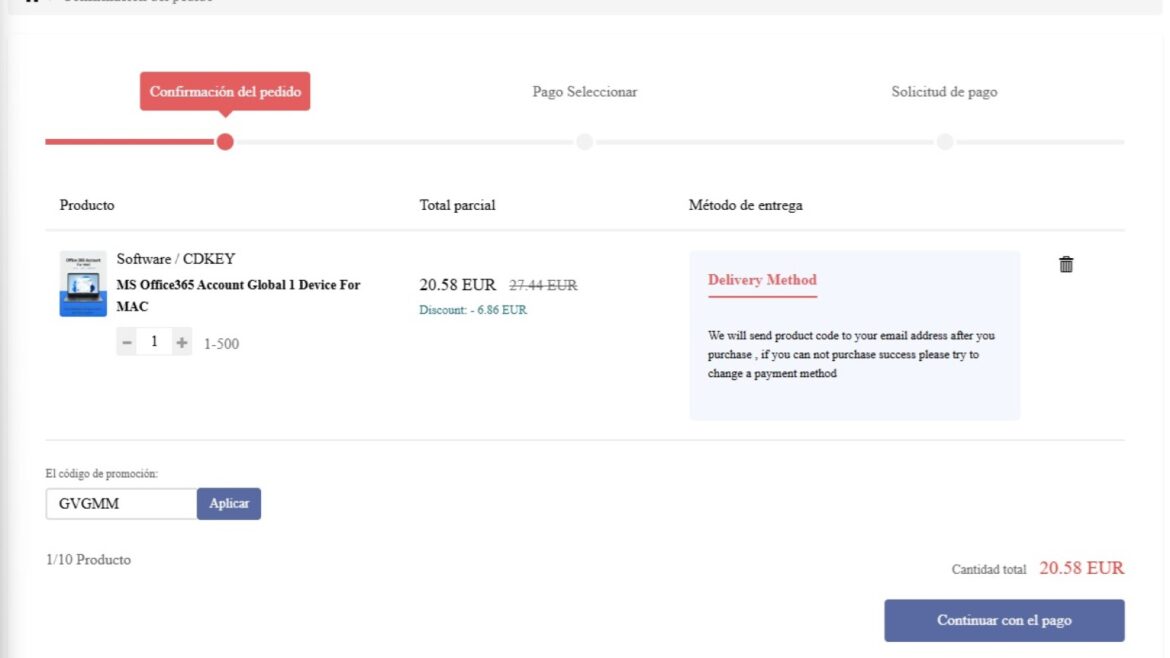Click the struck-through 27.44 EUR price
The width and height of the screenshot is (1170, 658).
[543, 285]
